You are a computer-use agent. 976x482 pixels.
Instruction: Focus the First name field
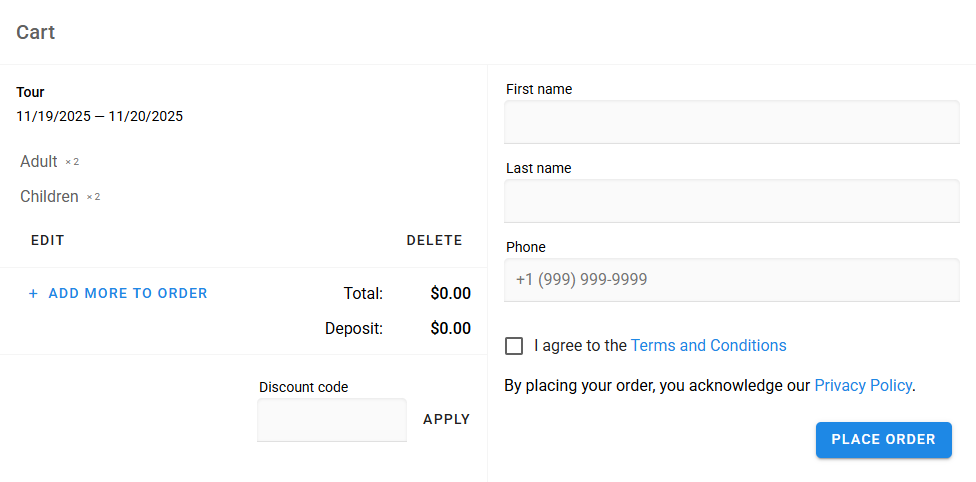731,122
